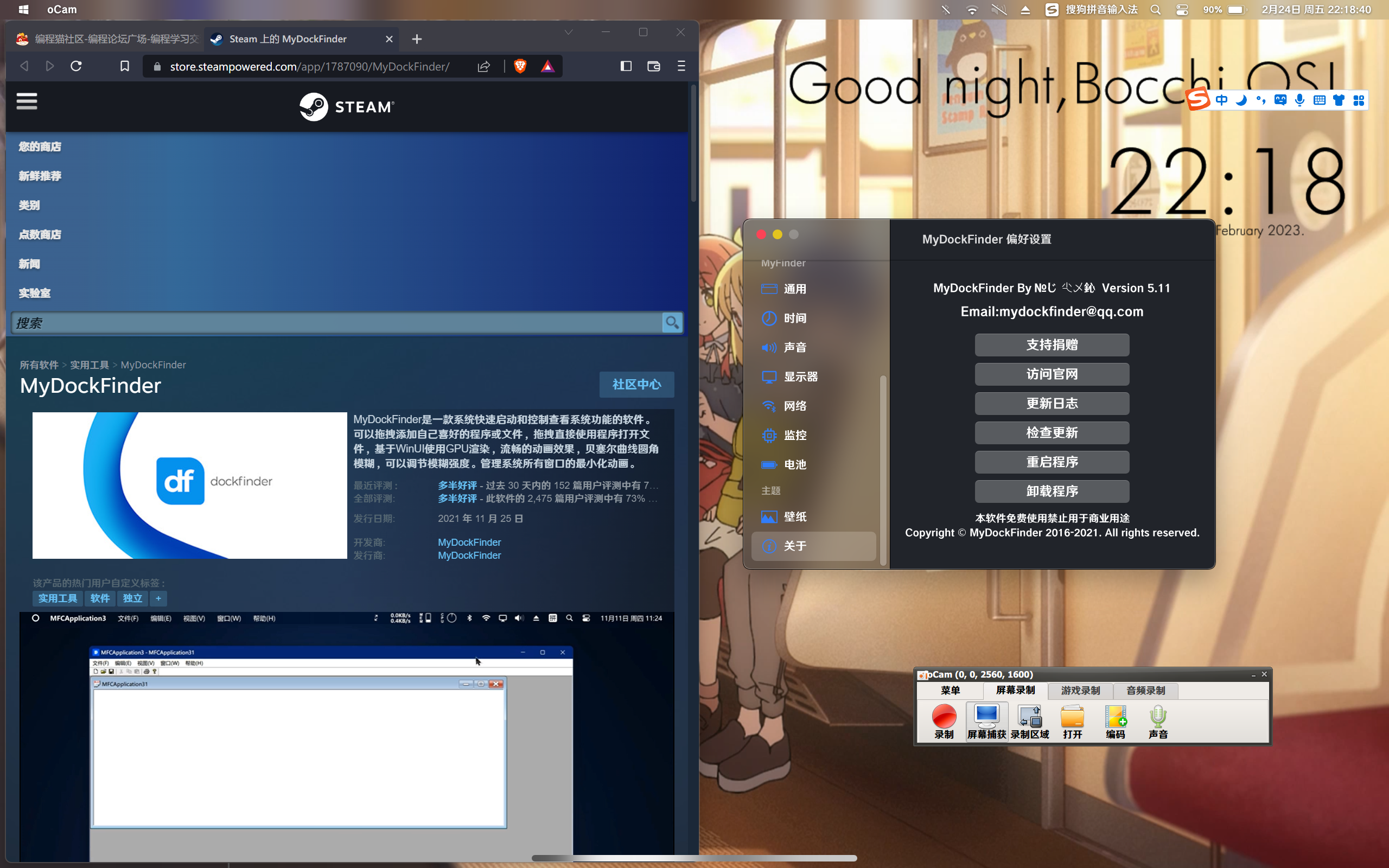Select 类别 in Steam menu
This screenshot has width=1389, height=868.
tap(29, 205)
